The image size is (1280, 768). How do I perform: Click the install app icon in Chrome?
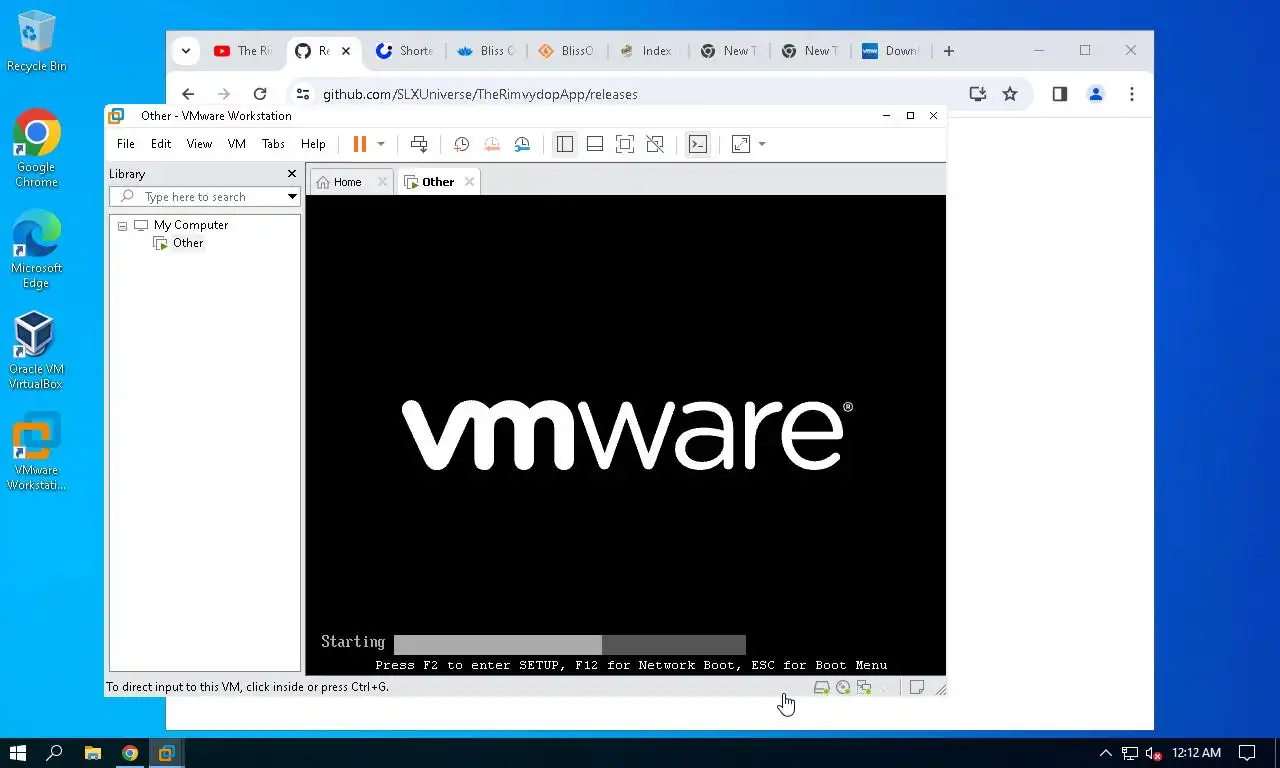point(978,94)
